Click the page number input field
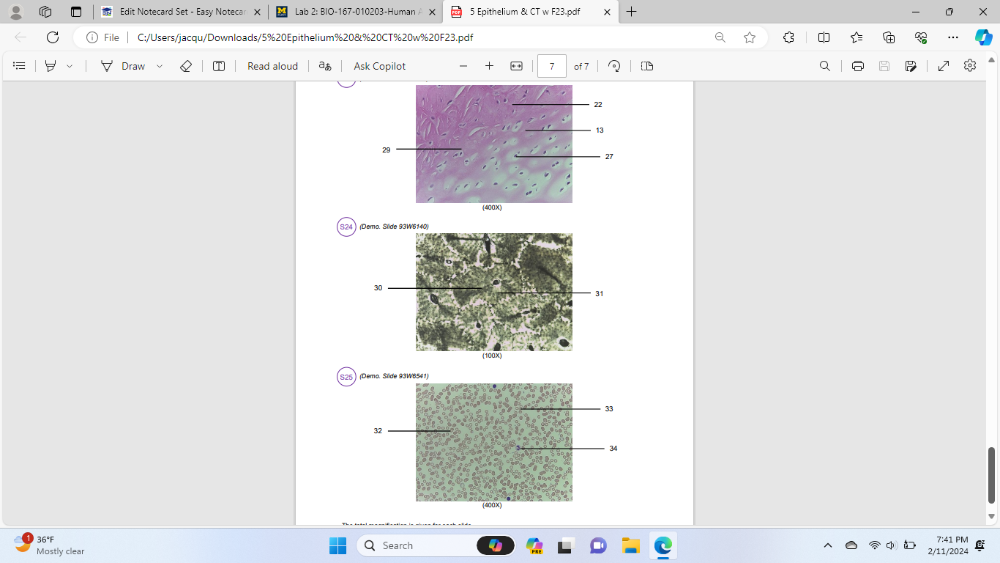1000x563 pixels. (551, 66)
